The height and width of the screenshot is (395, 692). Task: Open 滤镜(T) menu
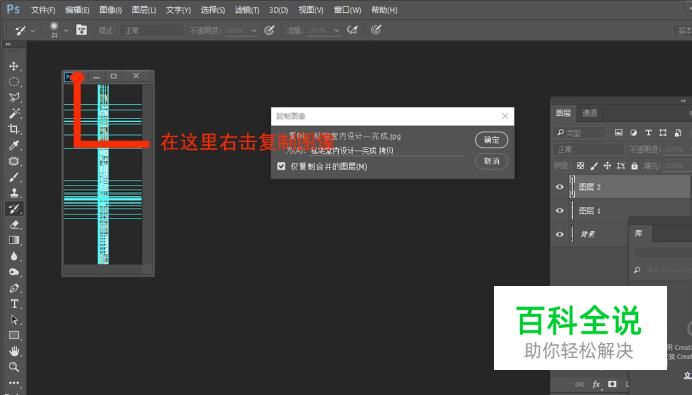(x=247, y=10)
